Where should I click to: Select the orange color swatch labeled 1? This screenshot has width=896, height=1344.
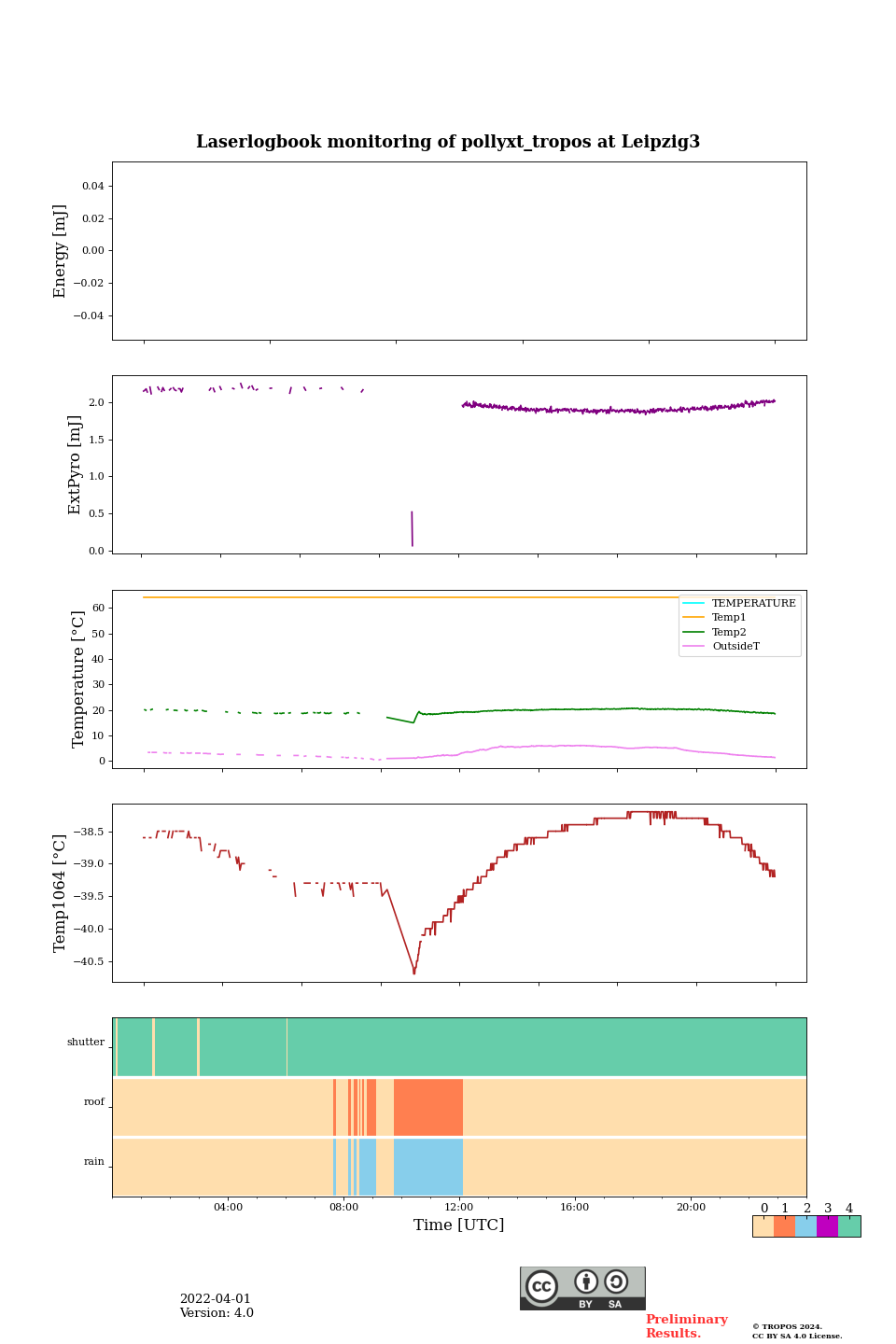click(x=784, y=1226)
